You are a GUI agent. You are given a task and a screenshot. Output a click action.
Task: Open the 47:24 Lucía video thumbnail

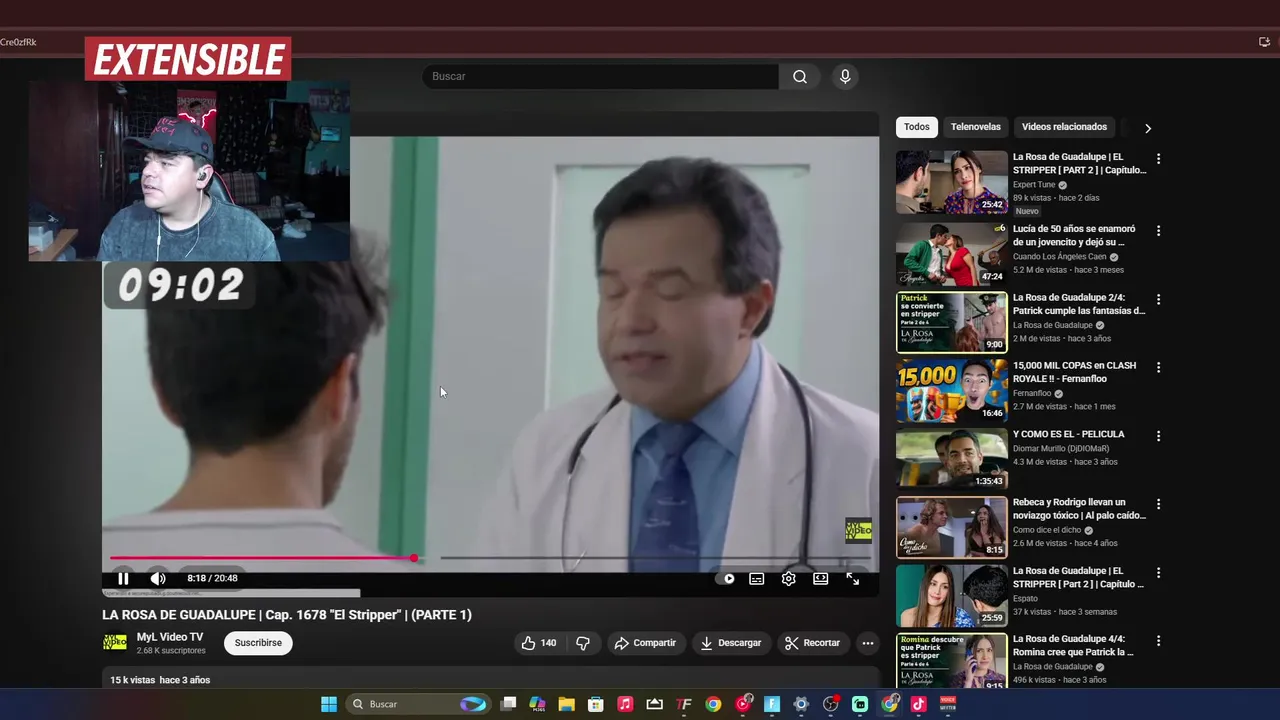pyautogui.click(x=952, y=254)
